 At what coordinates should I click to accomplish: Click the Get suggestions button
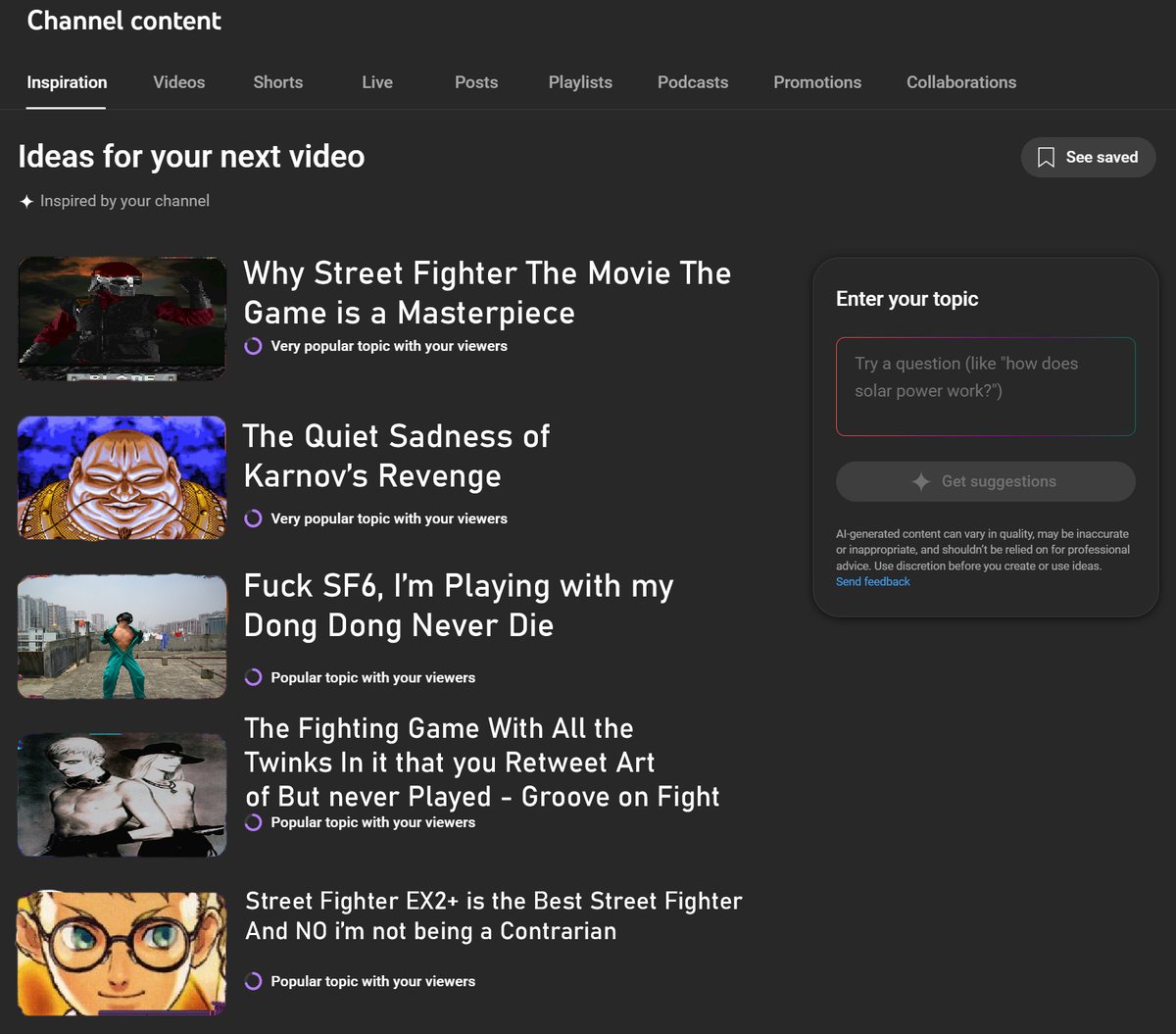click(985, 481)
